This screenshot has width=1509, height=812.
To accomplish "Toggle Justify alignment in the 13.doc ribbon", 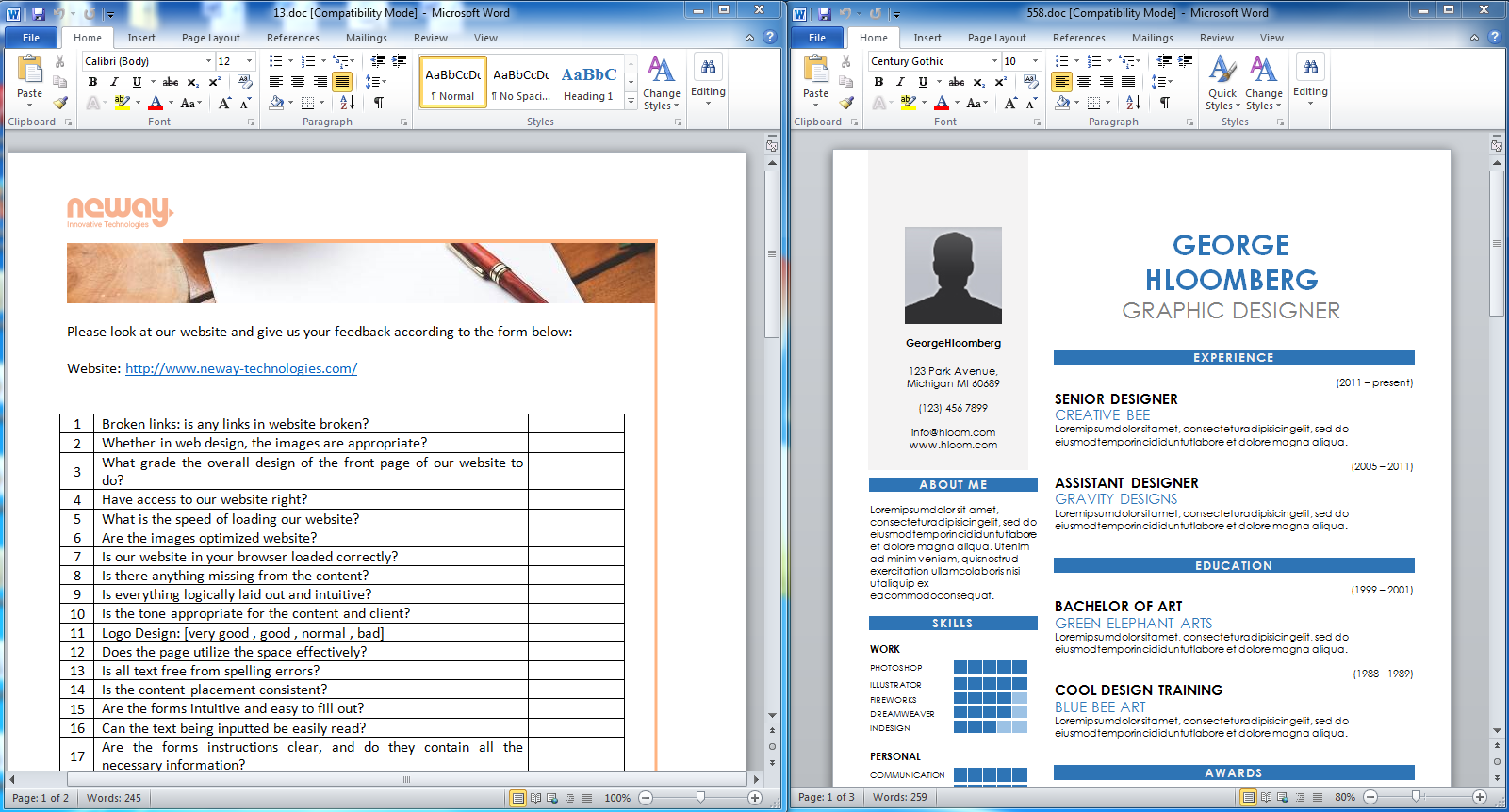I will tap(342, 82).
